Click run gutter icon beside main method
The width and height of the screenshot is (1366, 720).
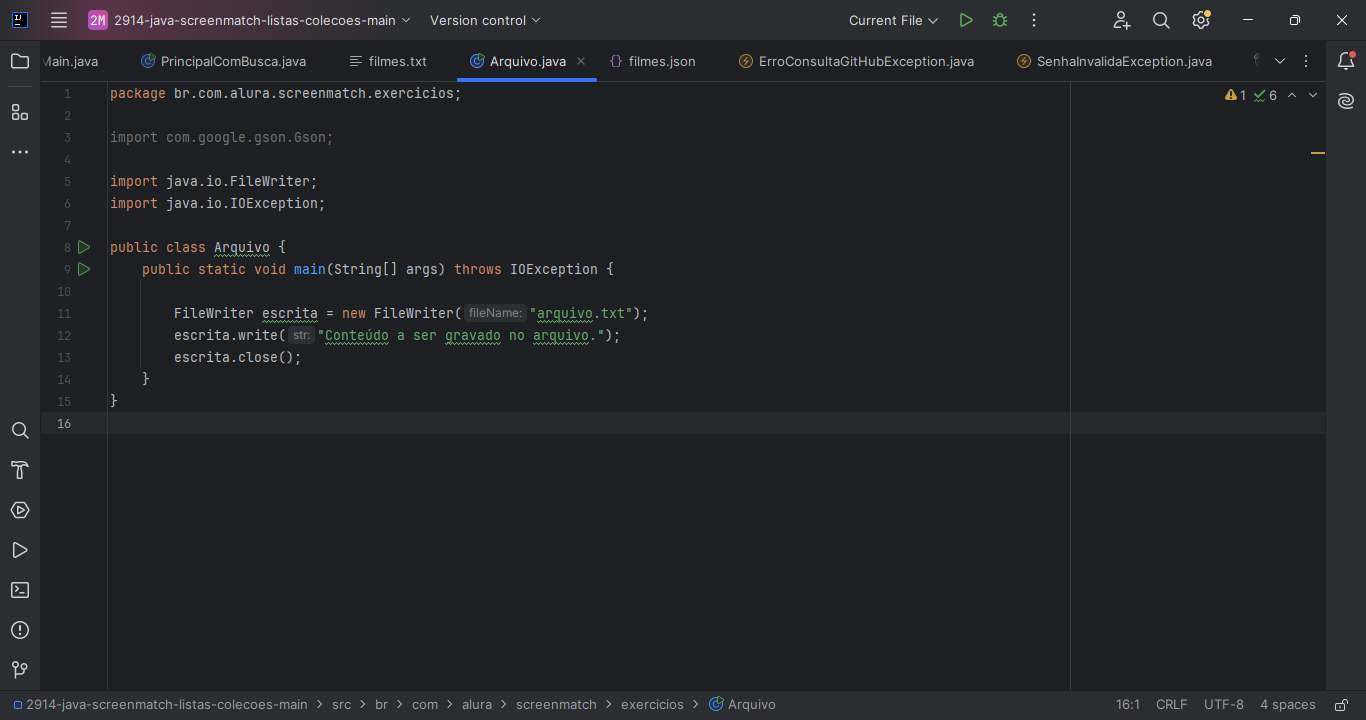pos(84,269)
